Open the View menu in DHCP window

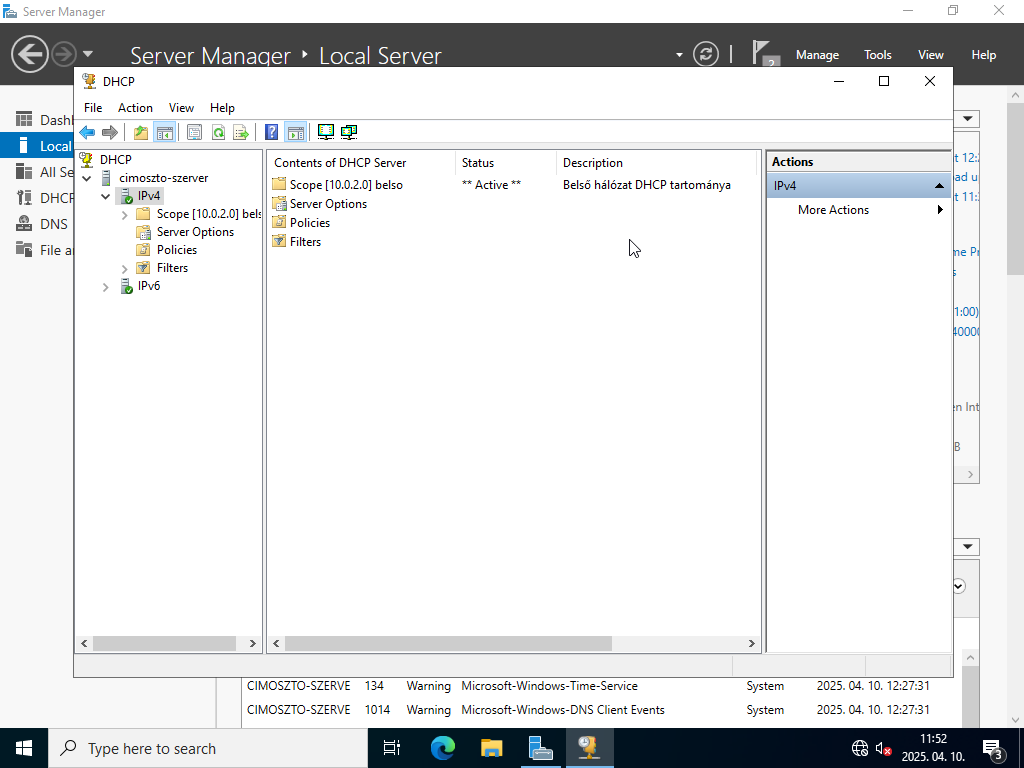(181, 108)
